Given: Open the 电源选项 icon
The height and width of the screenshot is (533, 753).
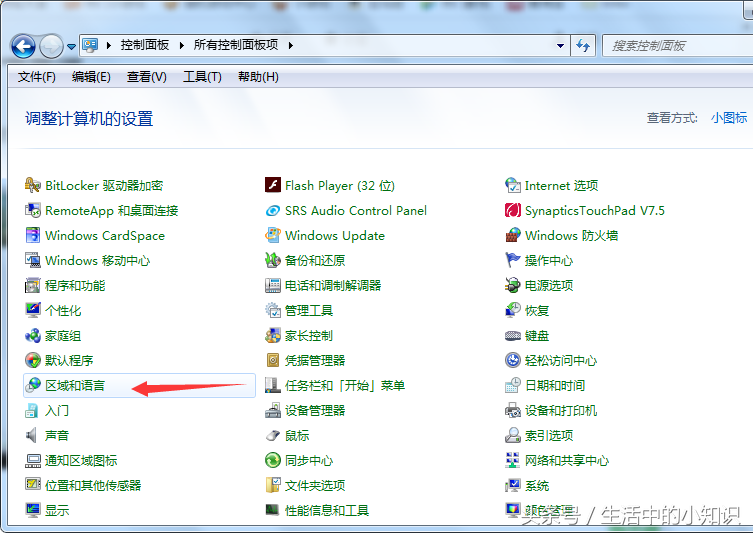Looking at the screenshot, I should [x=513, y=285].
